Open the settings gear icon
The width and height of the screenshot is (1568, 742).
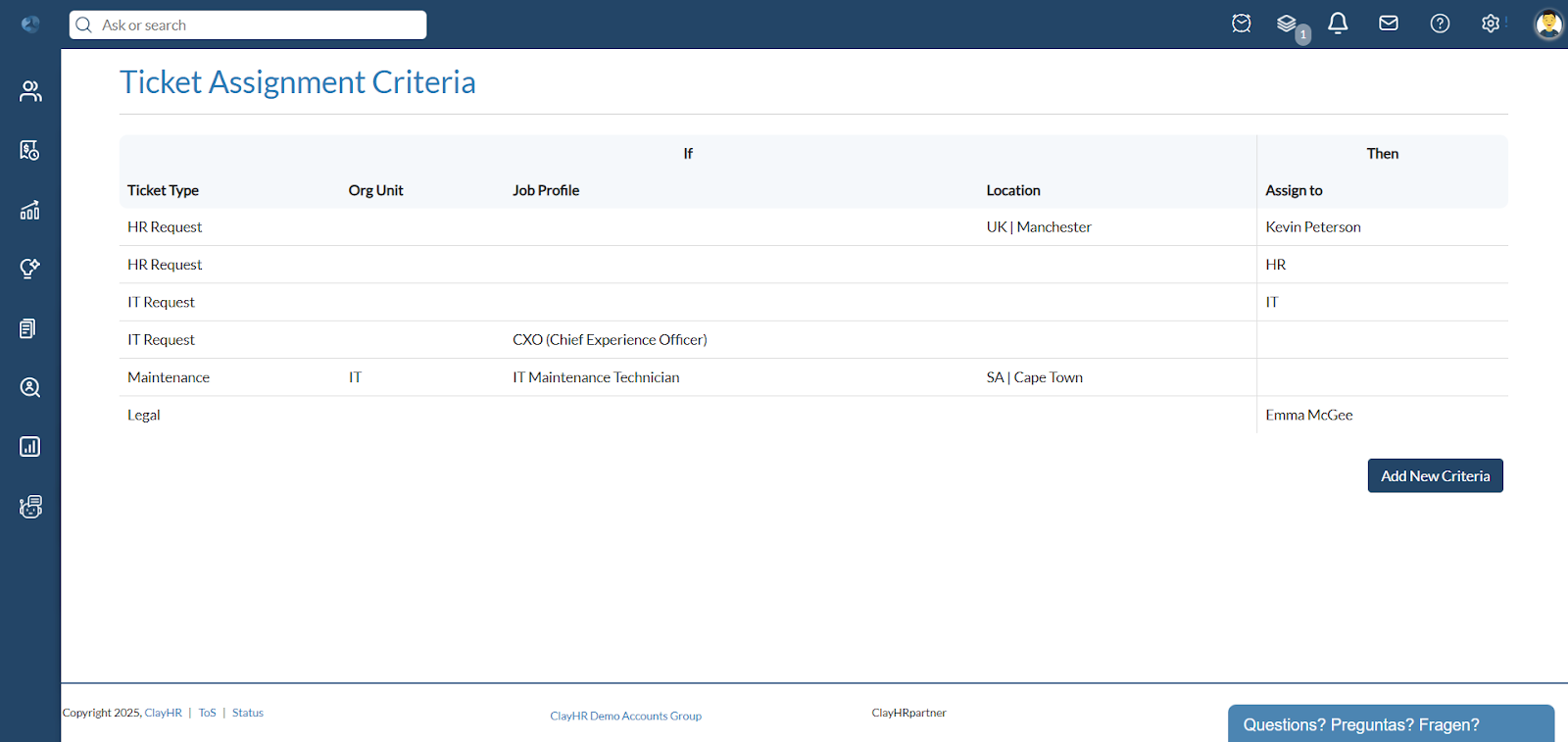point(1491,24)
